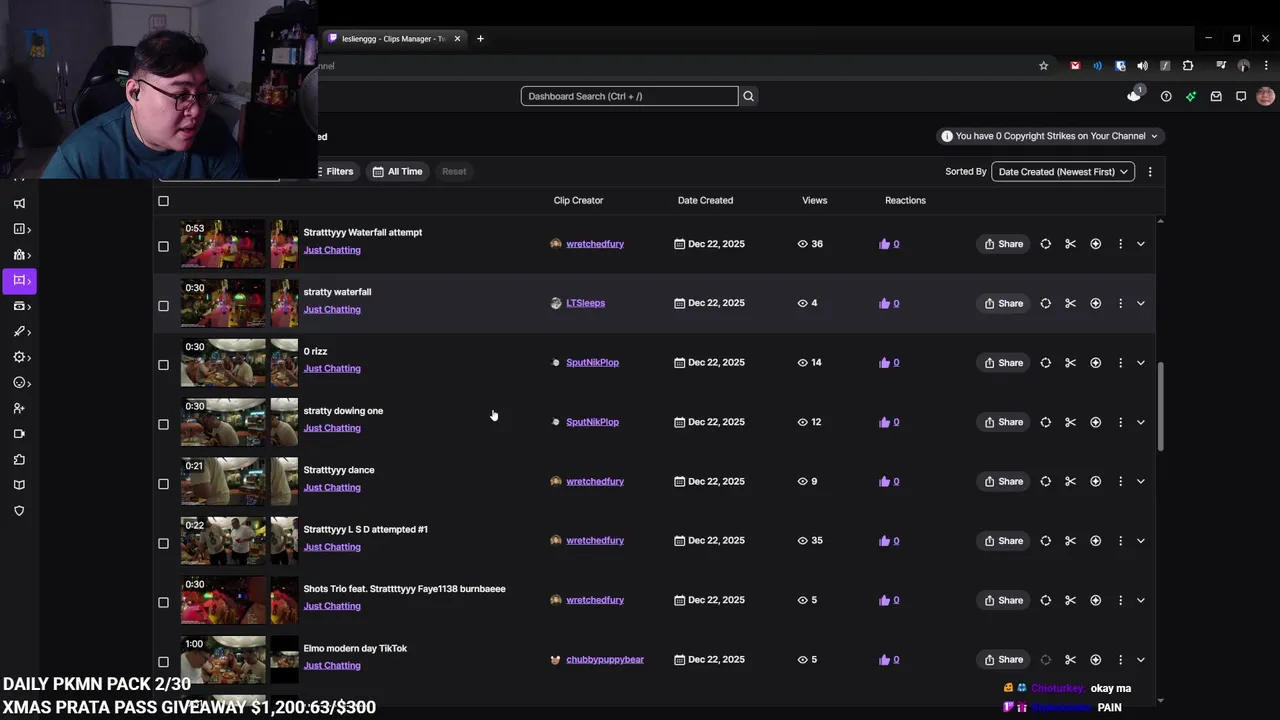
Task: Open the Content sidebar clips icon
Action: [x=19, y=281]
